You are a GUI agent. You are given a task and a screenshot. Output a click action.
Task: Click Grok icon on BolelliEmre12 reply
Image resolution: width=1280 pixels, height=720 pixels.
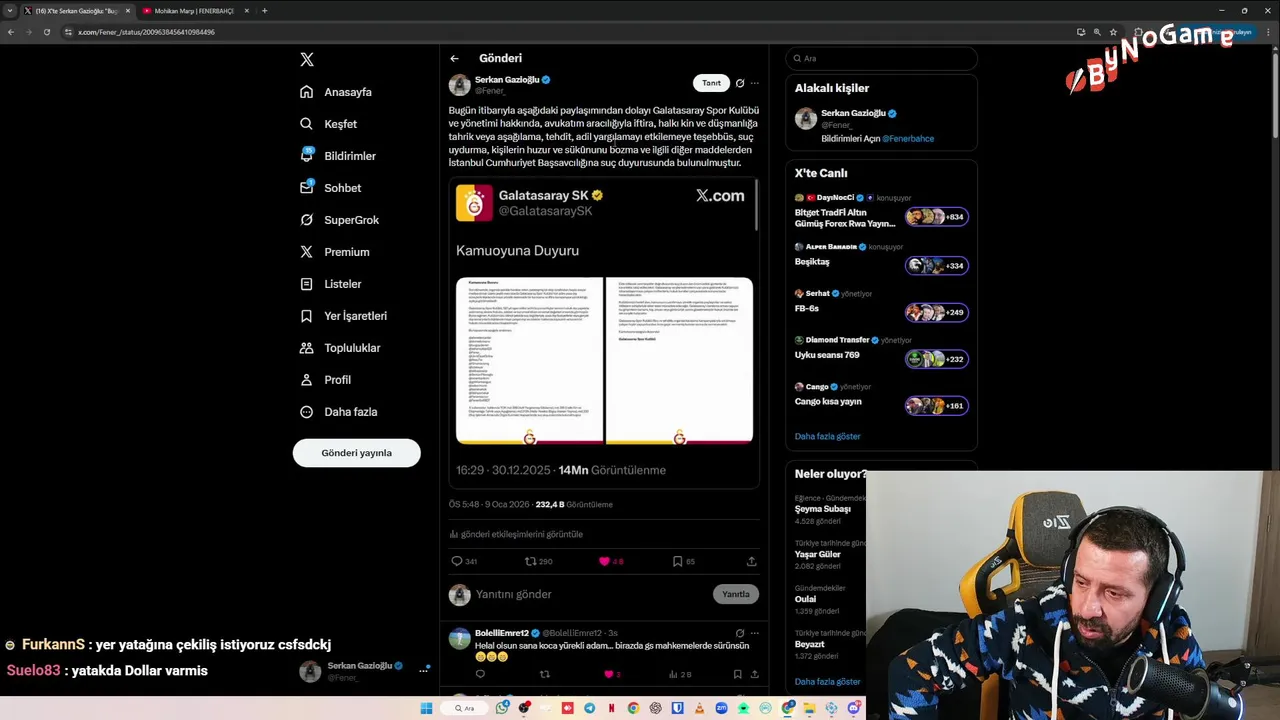tap(740, 633)
